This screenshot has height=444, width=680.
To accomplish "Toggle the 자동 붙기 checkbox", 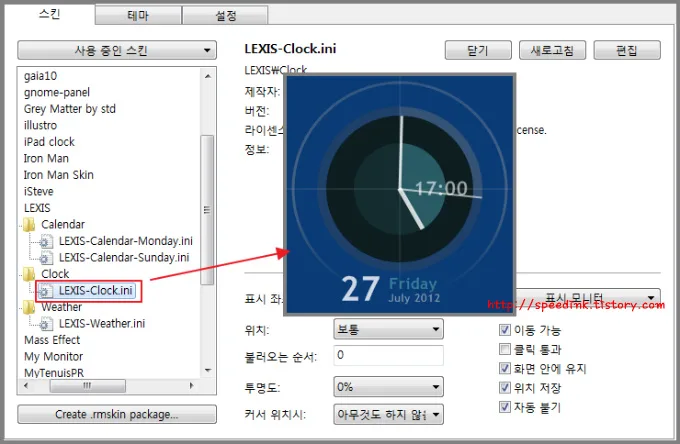I will (504, 407).
